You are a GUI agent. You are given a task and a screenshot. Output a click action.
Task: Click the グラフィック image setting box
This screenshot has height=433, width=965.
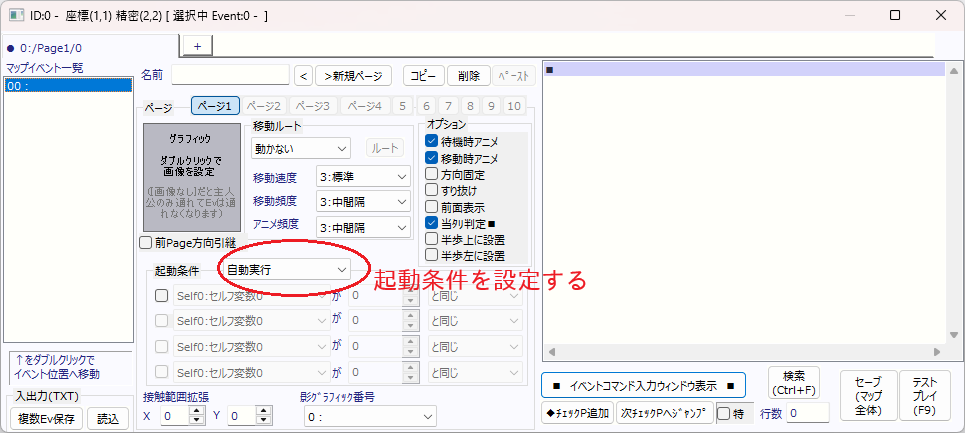tap(191, 177)
